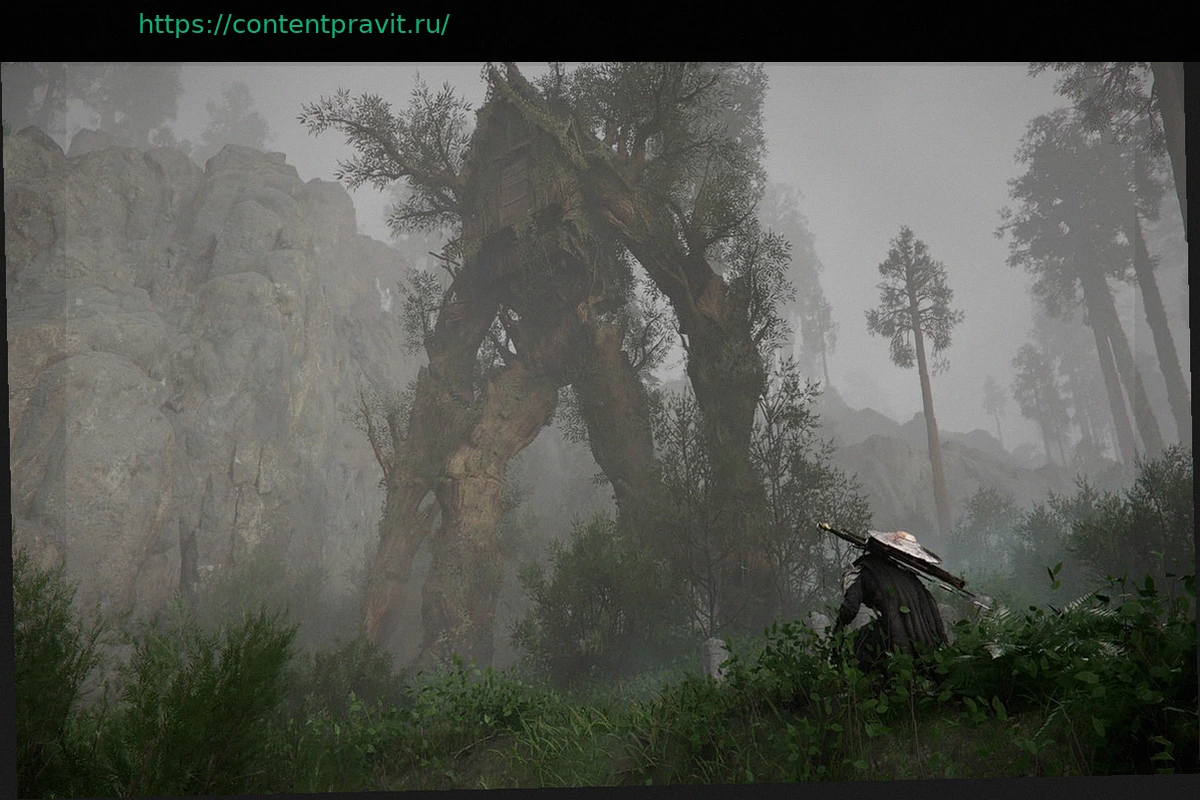Click the character's conical straw hat
The width and height of the screenshot is (1200, 800).
pos(903,545)
